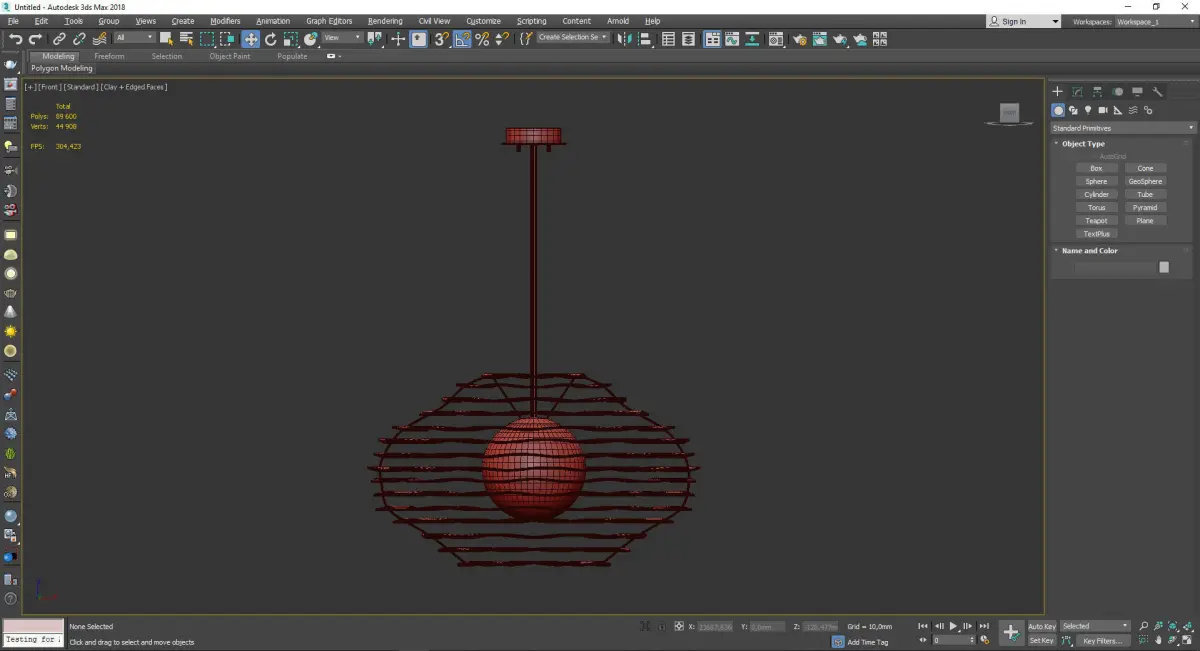Click the object color swatch
Image resolution: width=1200 pixels, height=651 pixels.
pos(1164,267)
